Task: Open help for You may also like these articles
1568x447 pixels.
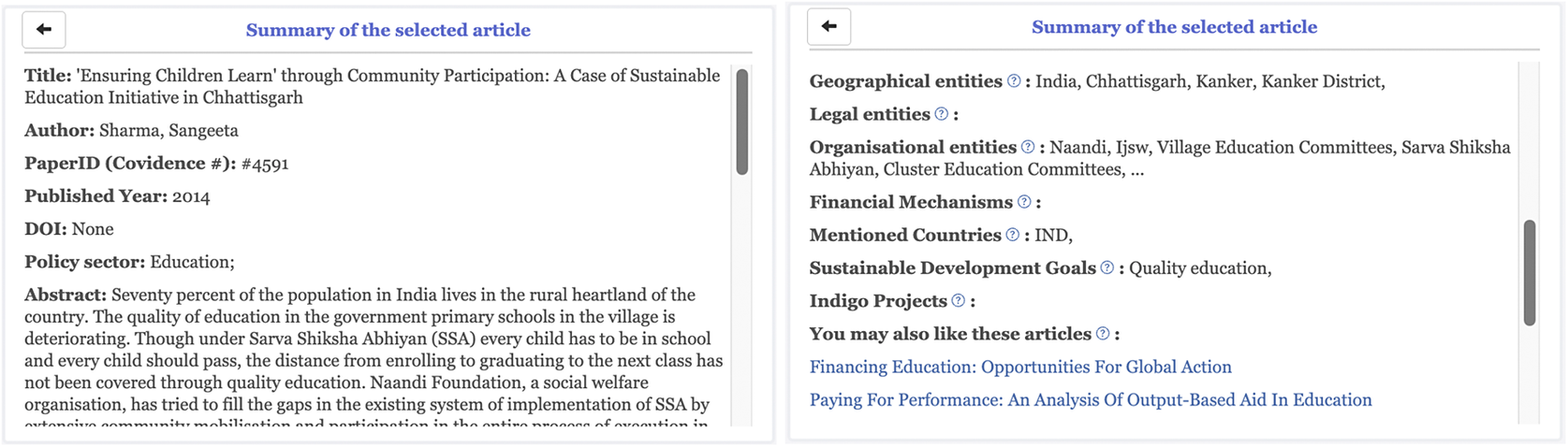Action: [1103, 334]
